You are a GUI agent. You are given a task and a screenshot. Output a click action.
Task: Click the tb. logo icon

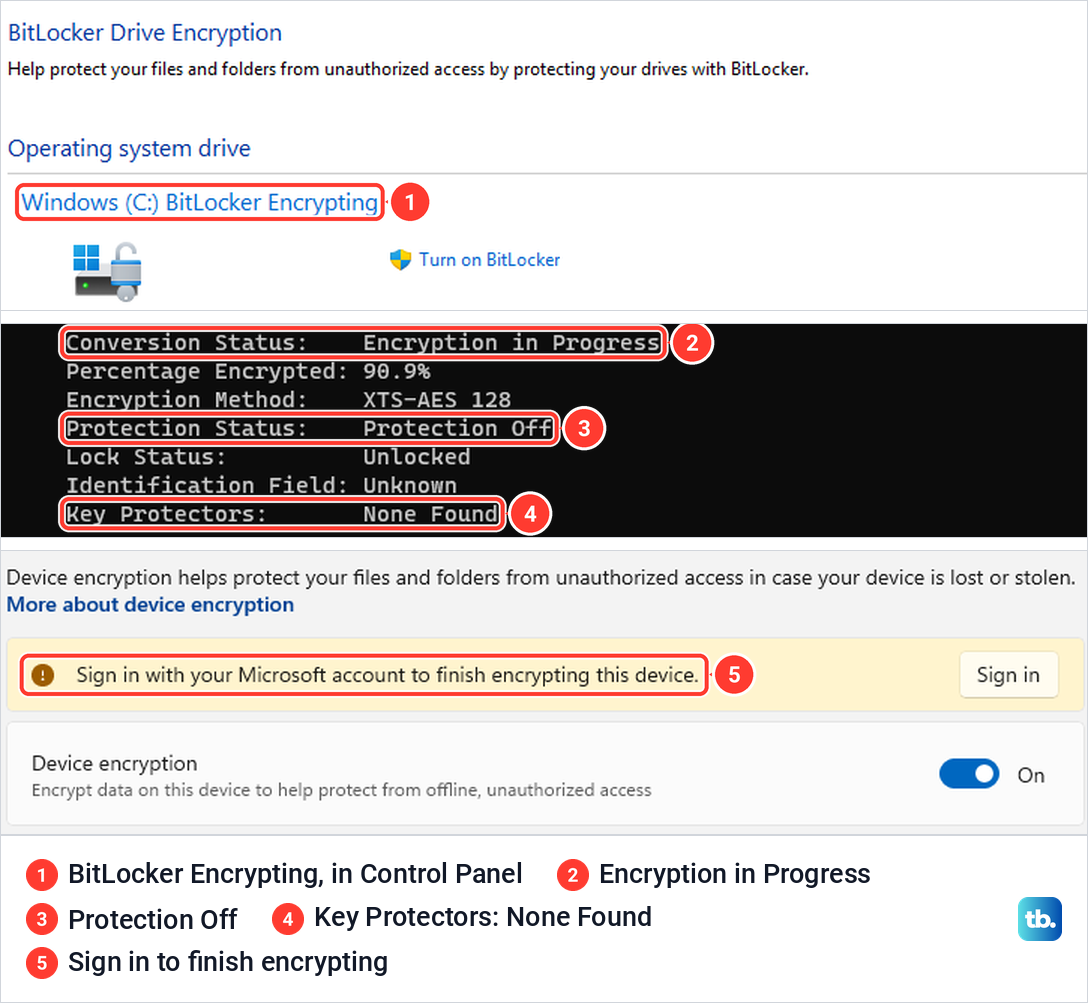tap(1039, 919)
